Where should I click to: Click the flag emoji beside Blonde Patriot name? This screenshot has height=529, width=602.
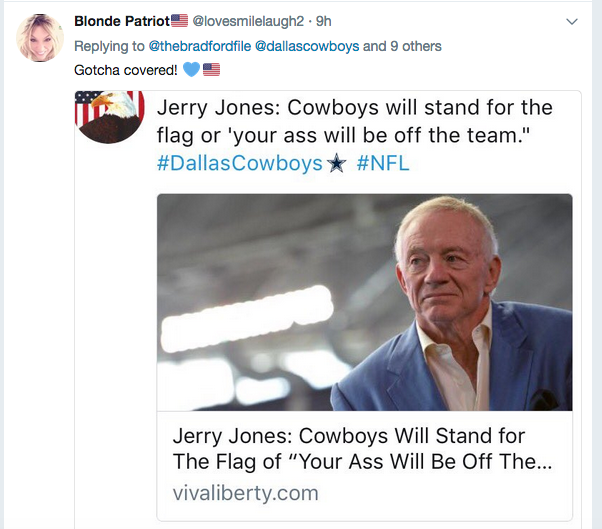[180, 21]
